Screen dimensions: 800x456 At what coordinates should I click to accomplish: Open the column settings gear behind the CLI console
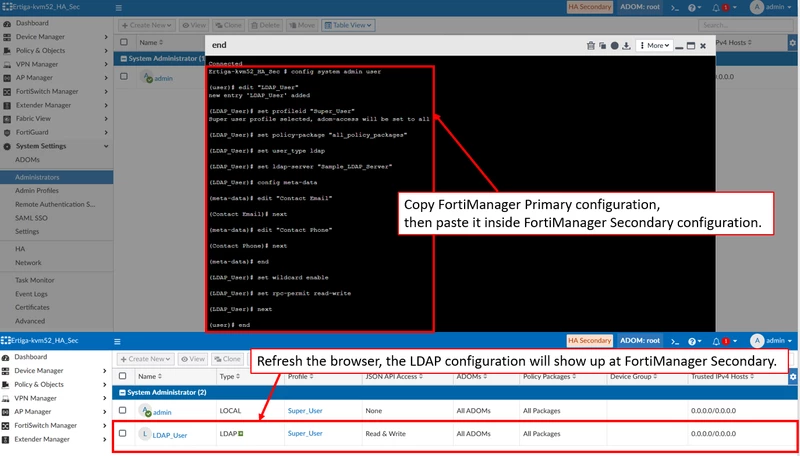pos(792,43)
